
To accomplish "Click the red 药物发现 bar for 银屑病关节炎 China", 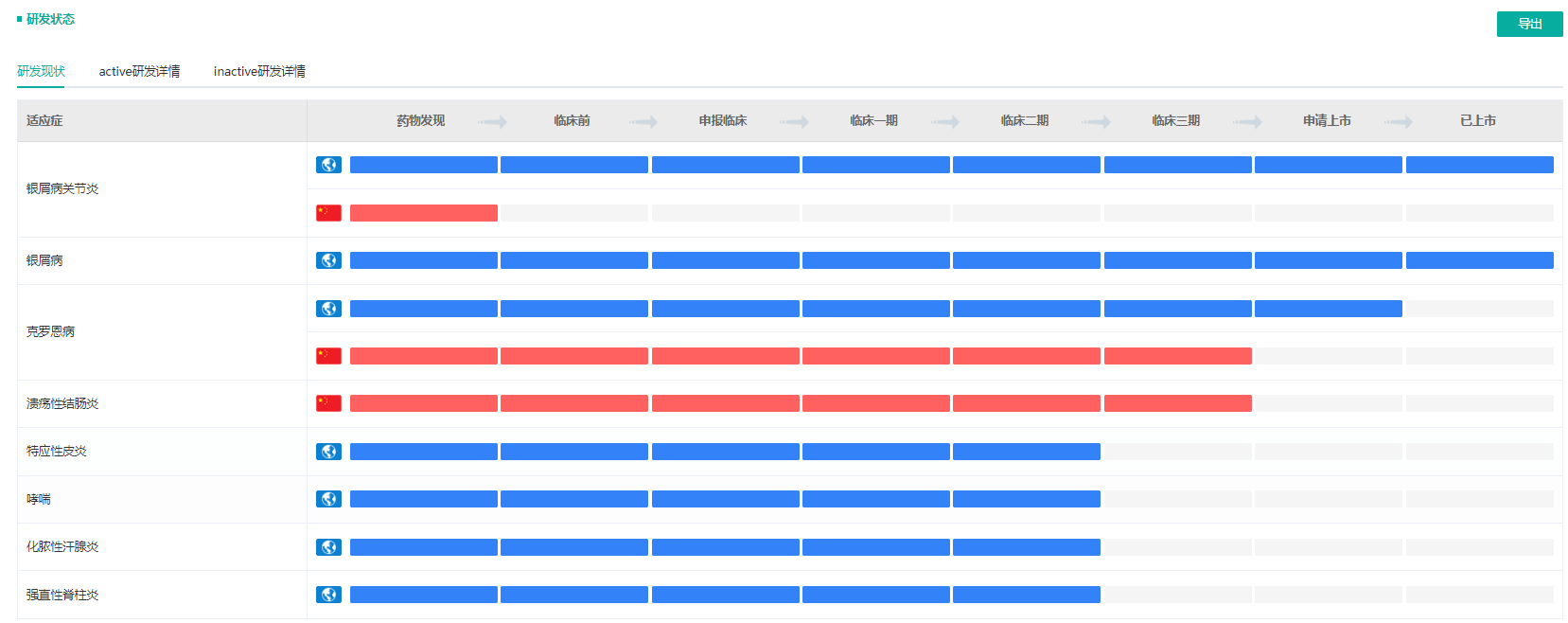I will [423, 213].
